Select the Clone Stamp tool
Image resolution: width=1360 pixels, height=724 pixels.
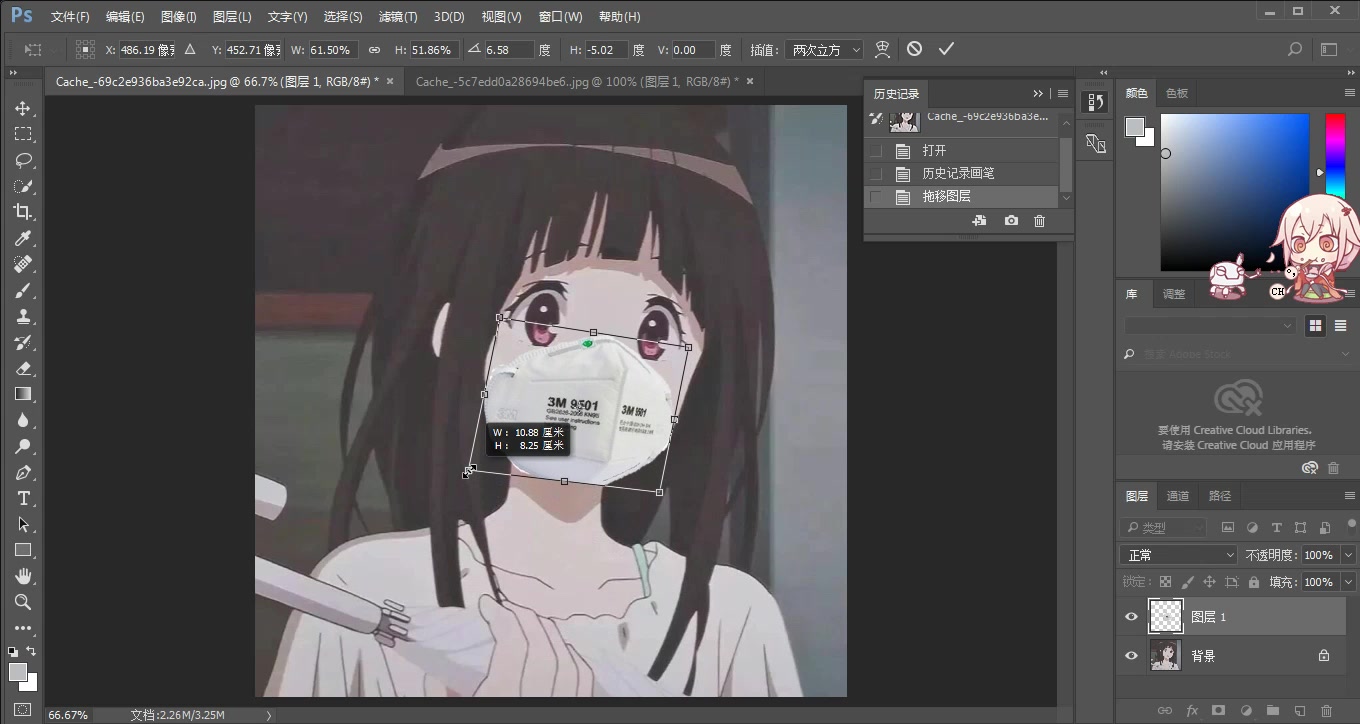tap(23, 316)
